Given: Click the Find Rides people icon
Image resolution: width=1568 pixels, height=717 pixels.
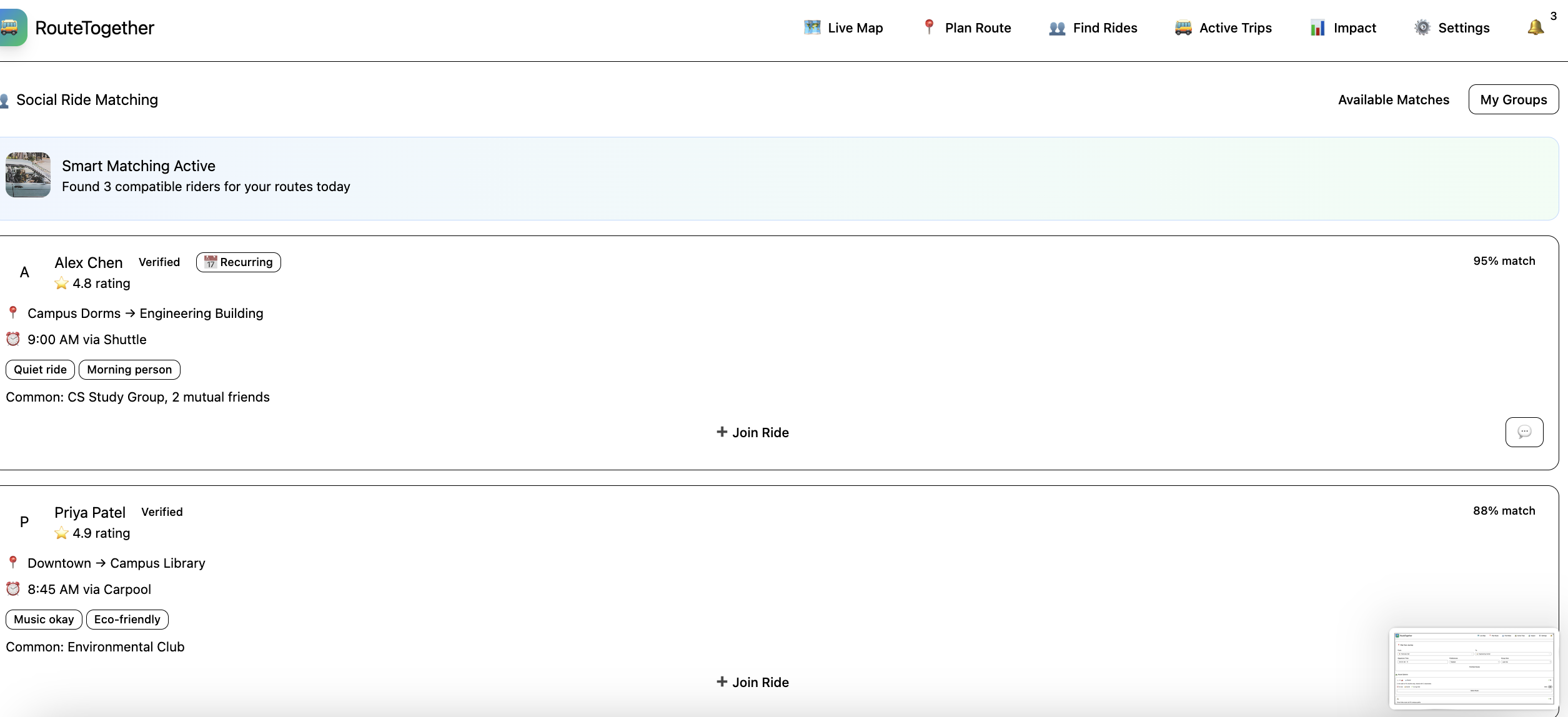Looking at the screenshot, I should pos(1057,28).
